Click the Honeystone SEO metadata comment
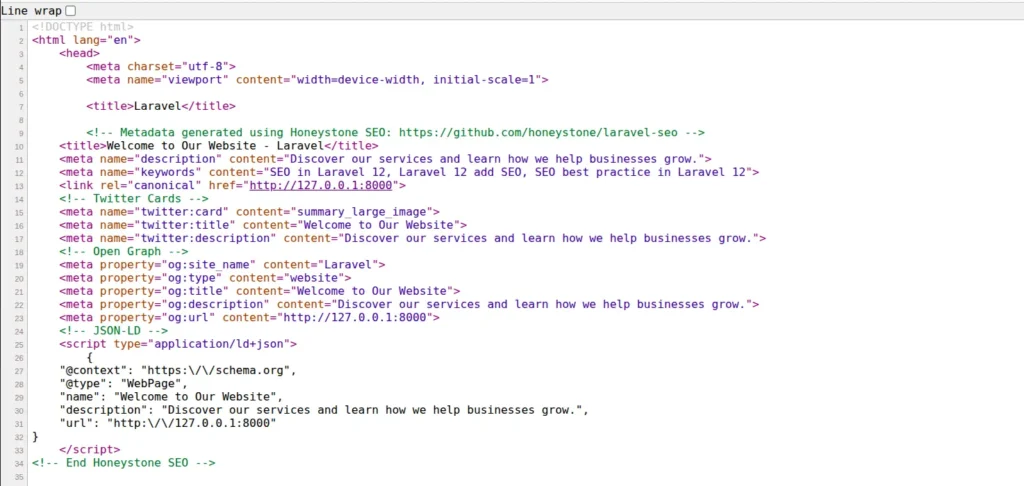 pos(395,133)
